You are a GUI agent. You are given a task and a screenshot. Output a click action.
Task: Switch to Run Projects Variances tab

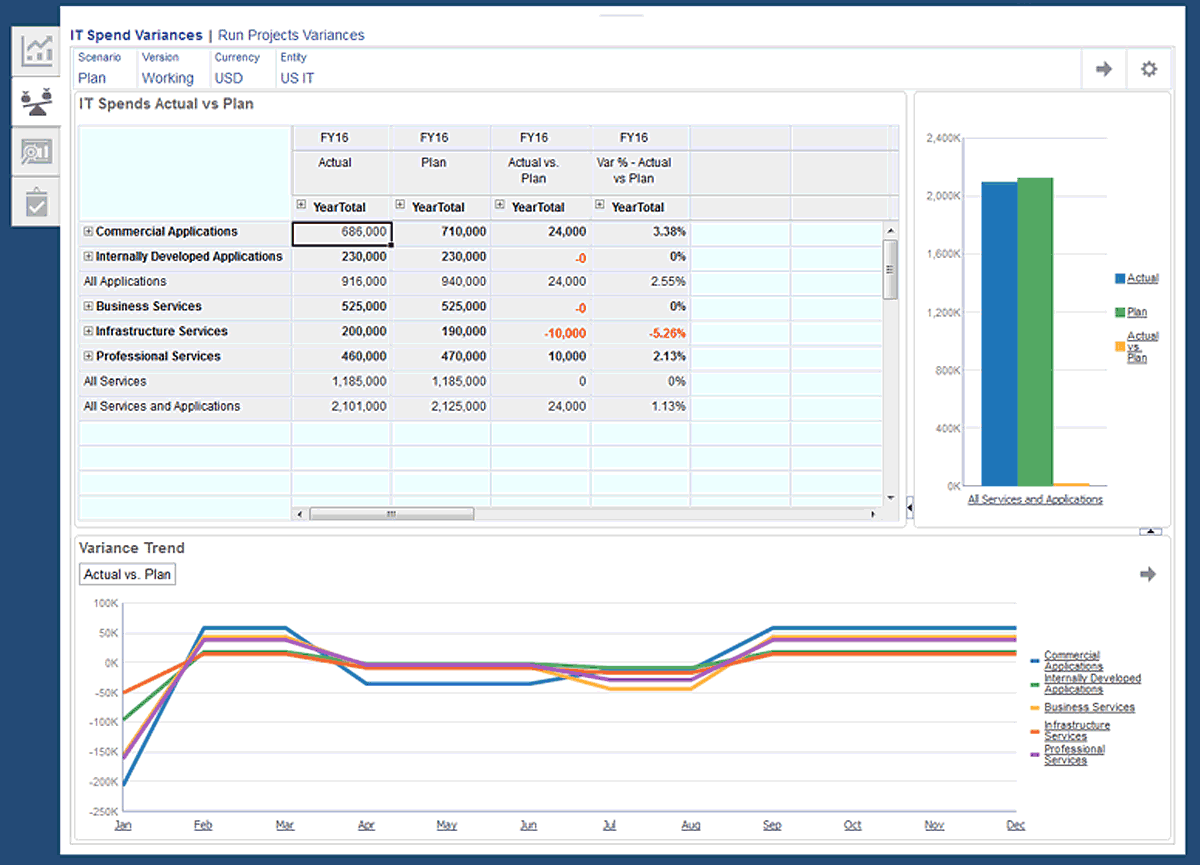point(291,35)
